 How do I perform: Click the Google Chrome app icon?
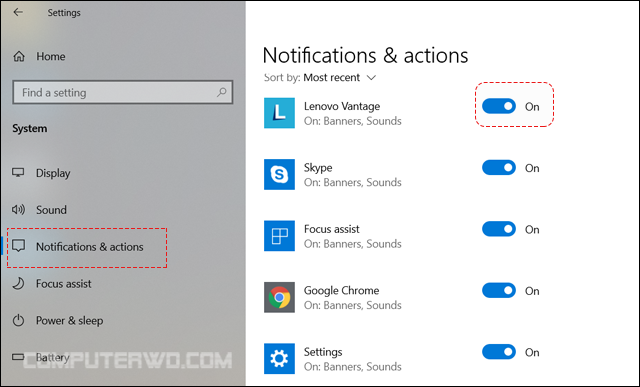[279, 297]
